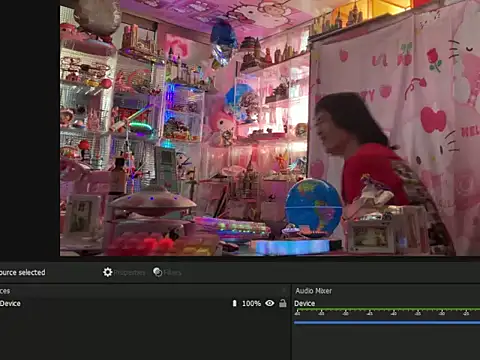Adjust the blue Device volume slider

[387, 322]
